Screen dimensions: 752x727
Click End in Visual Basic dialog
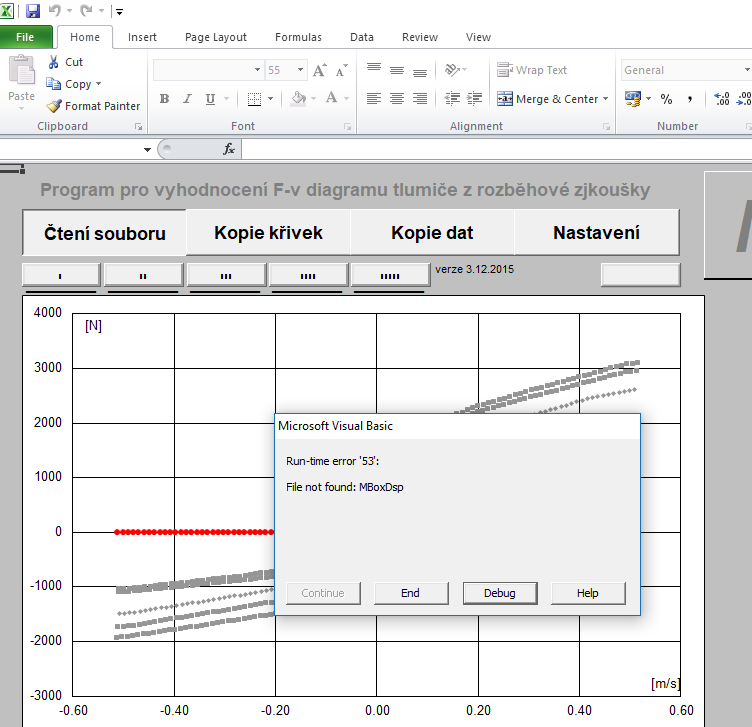point(410,593)
